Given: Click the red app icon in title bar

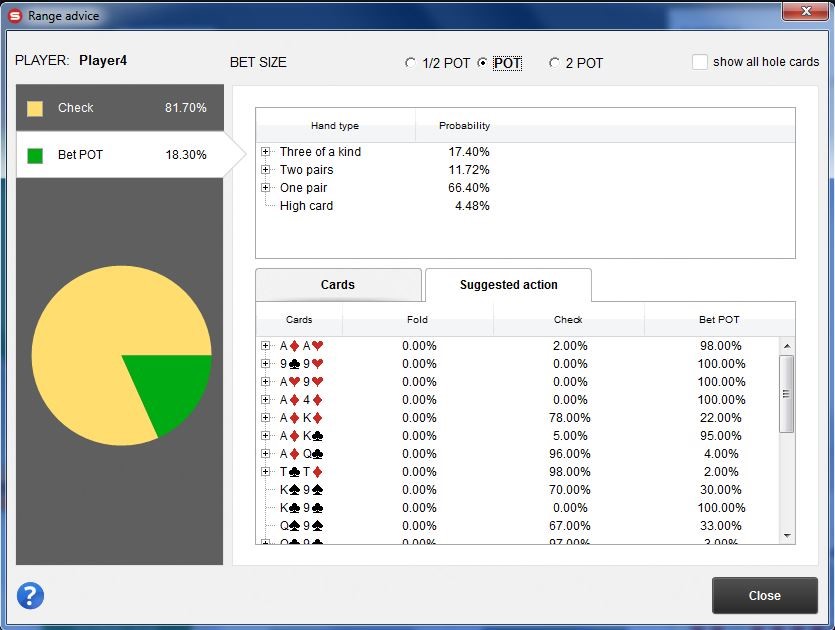Looking at the screenshot, I should 15,15.
